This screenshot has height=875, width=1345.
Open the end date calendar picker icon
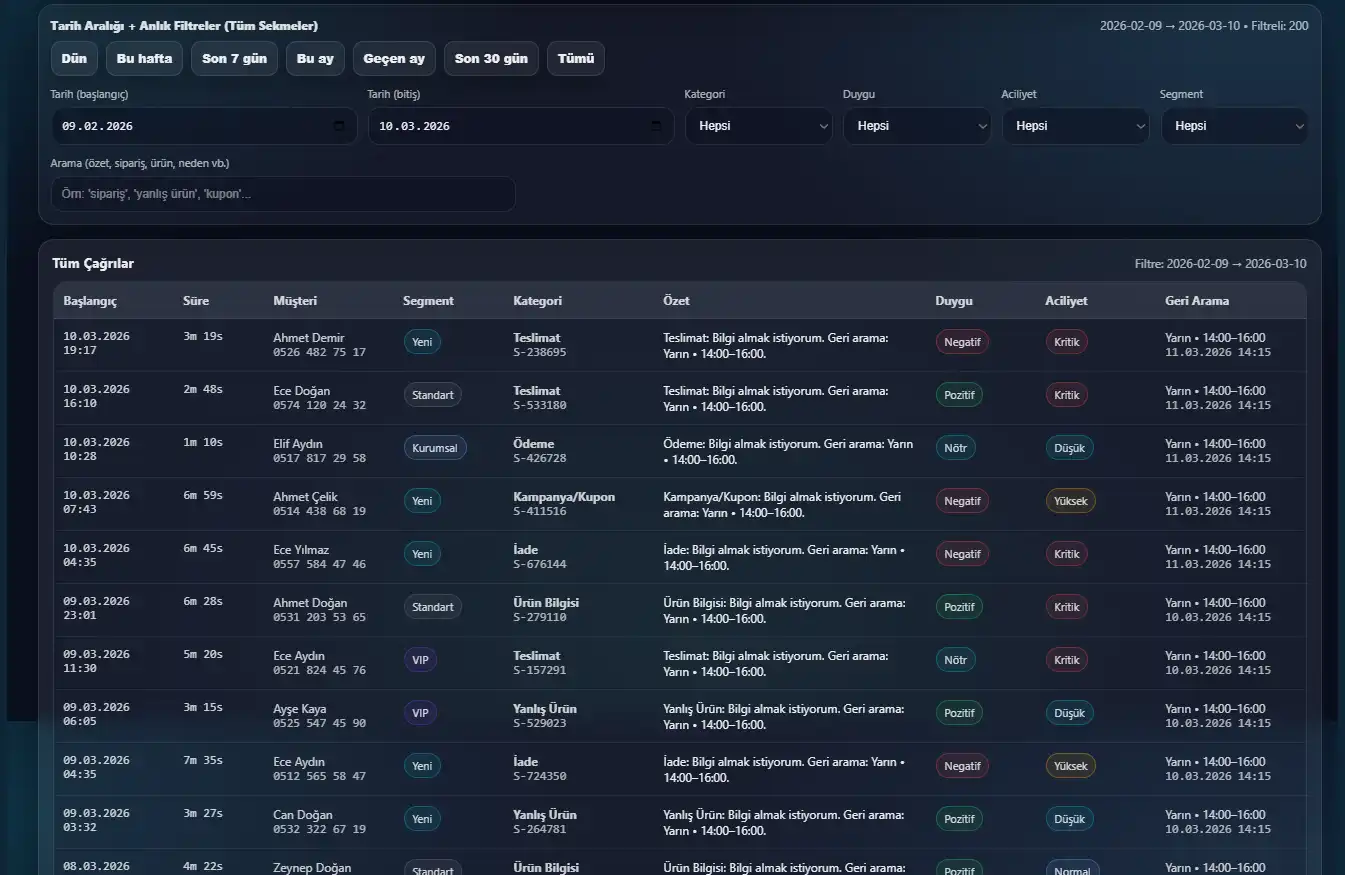click(x=656, y=126)
